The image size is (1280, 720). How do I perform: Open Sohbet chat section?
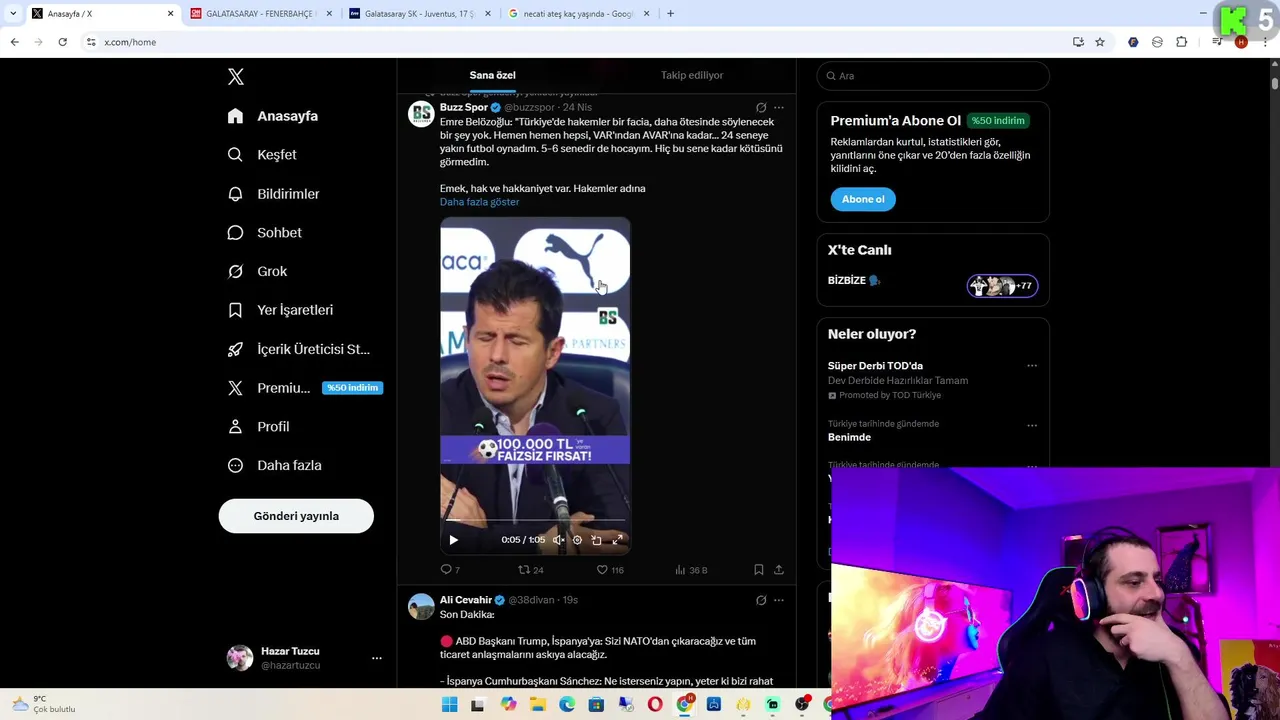pyautogui.click(x=265, y=233)
